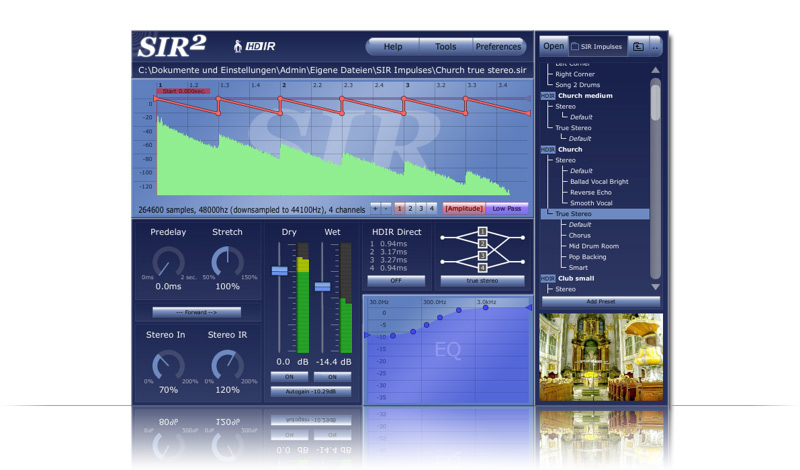Click the scroll down arrow in impulse list

[x=655, y=287]
